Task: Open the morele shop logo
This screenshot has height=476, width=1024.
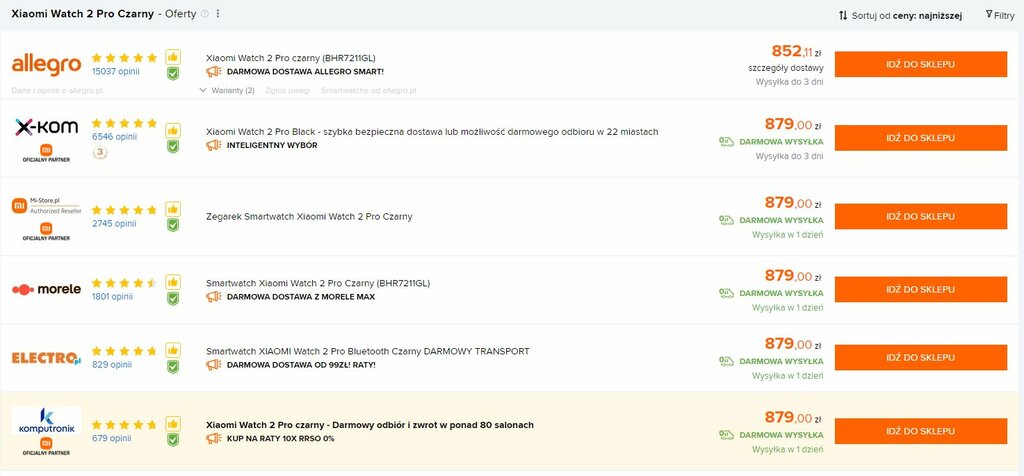Action: [46, 289]
